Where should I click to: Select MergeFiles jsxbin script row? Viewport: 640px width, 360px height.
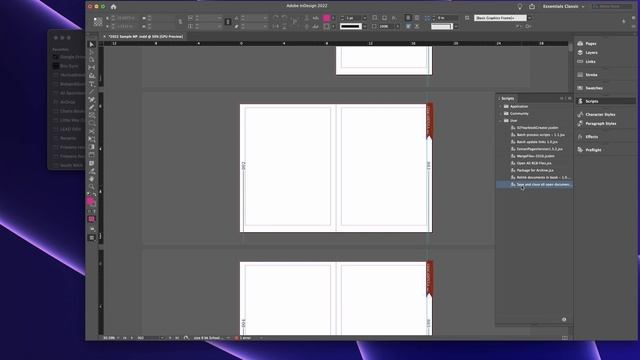click(535, 156)
